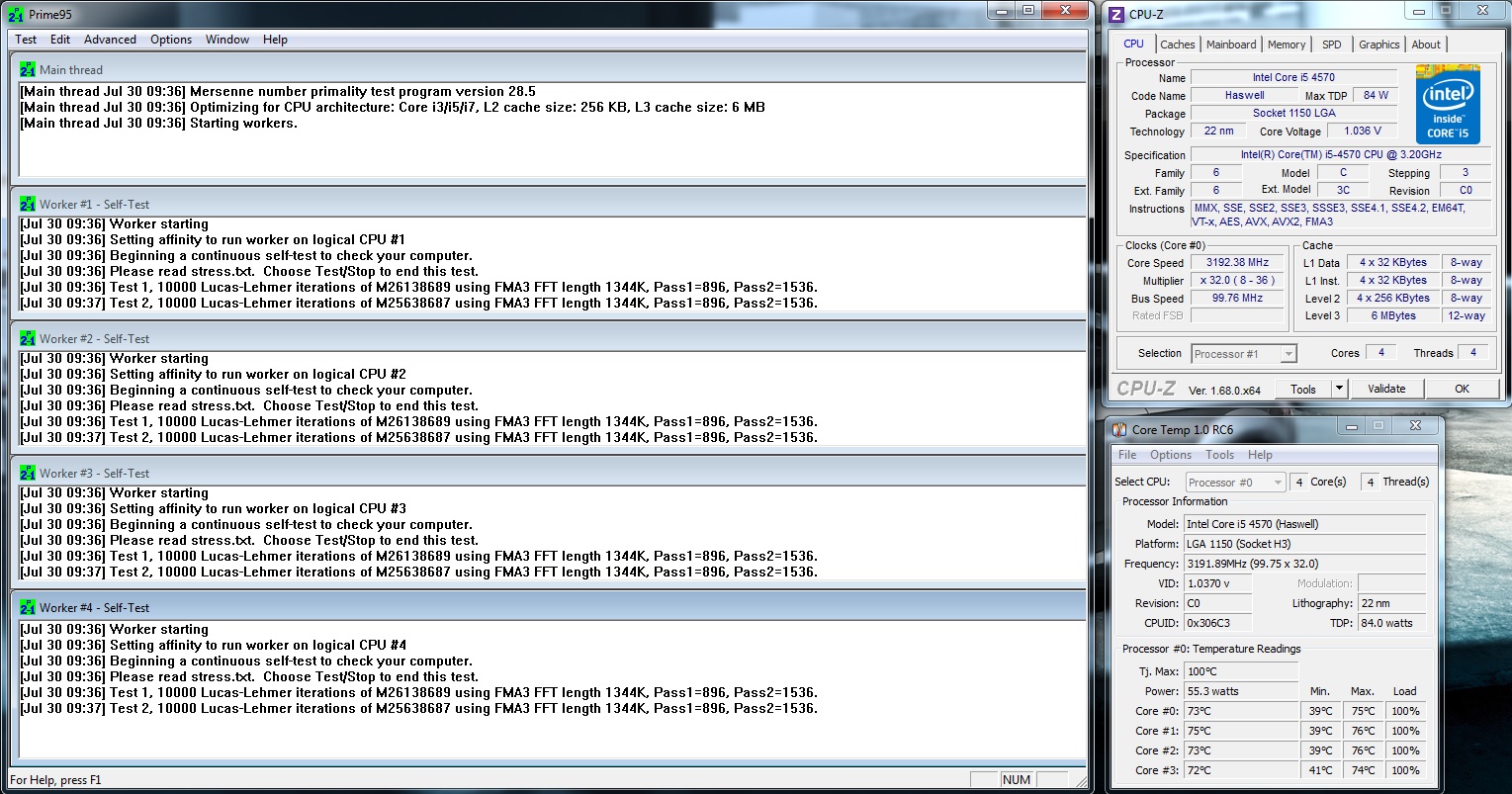
Task: Click the VID value 1.0370 v
Action: pos(1217,583)
